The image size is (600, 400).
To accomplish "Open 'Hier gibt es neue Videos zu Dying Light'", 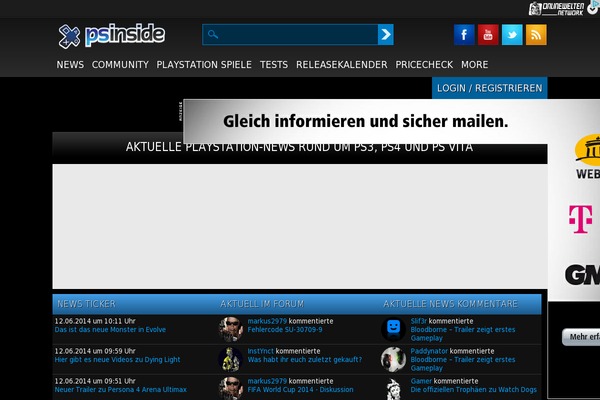I will pos(117,359).
